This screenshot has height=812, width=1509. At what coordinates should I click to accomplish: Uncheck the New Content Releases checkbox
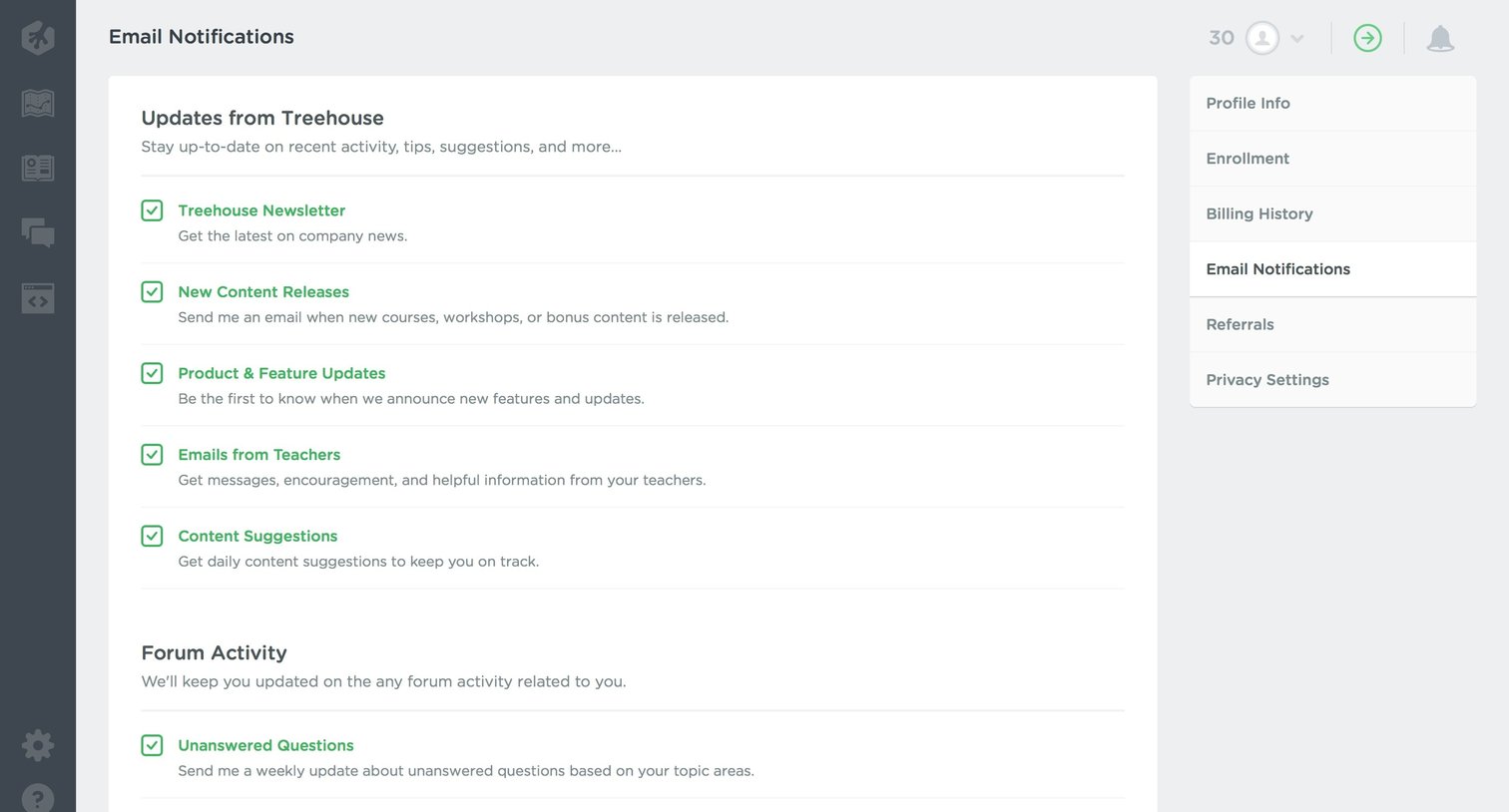[x=152, y=291]
